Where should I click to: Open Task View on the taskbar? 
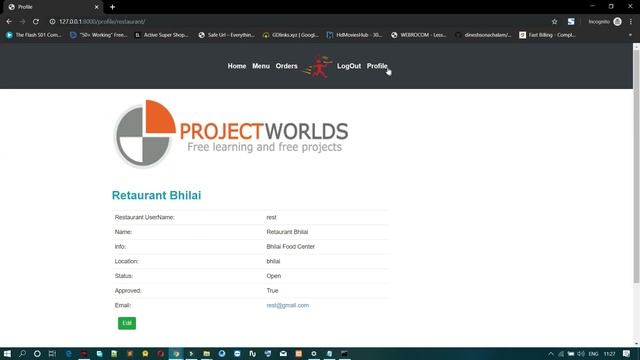(x=52, y=353)
